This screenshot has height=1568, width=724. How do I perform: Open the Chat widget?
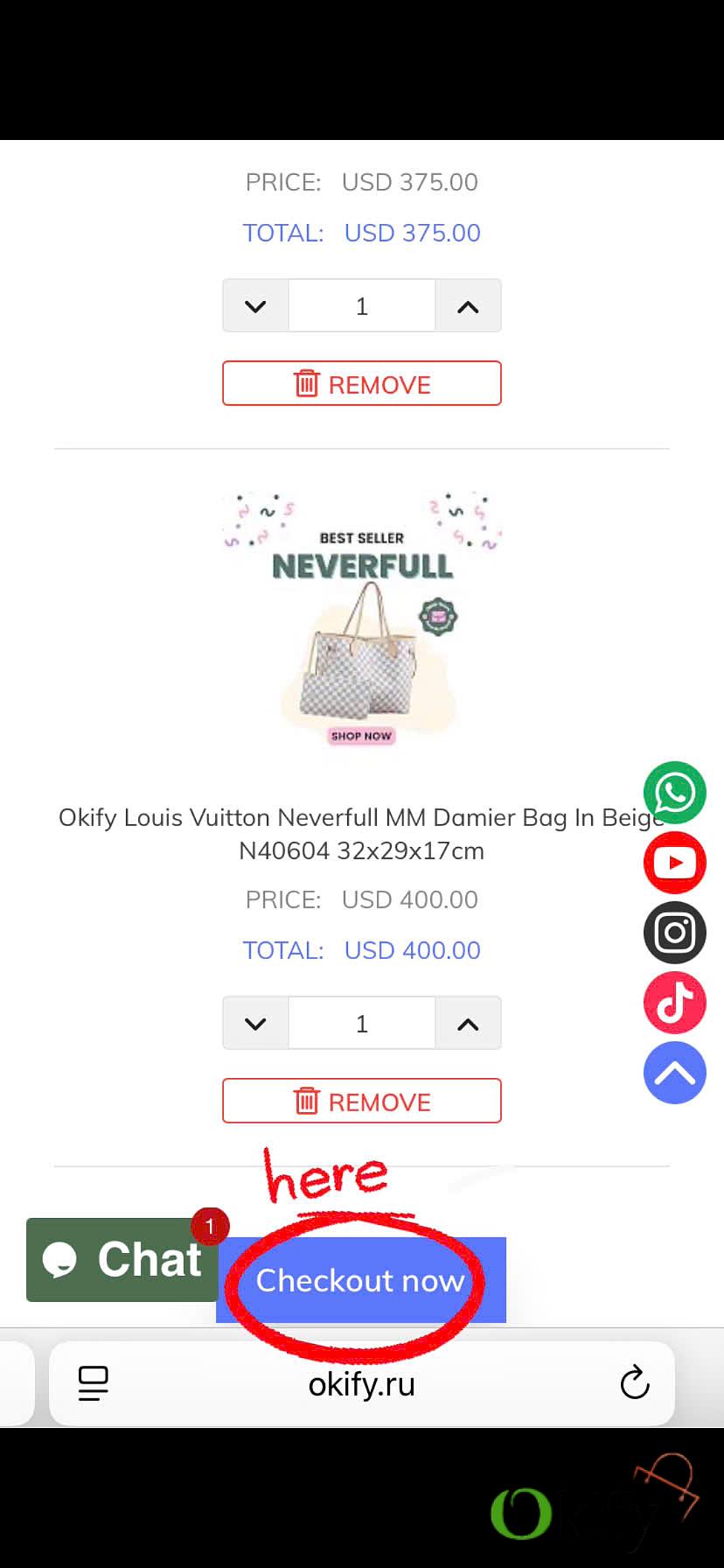coord(122,1259)
